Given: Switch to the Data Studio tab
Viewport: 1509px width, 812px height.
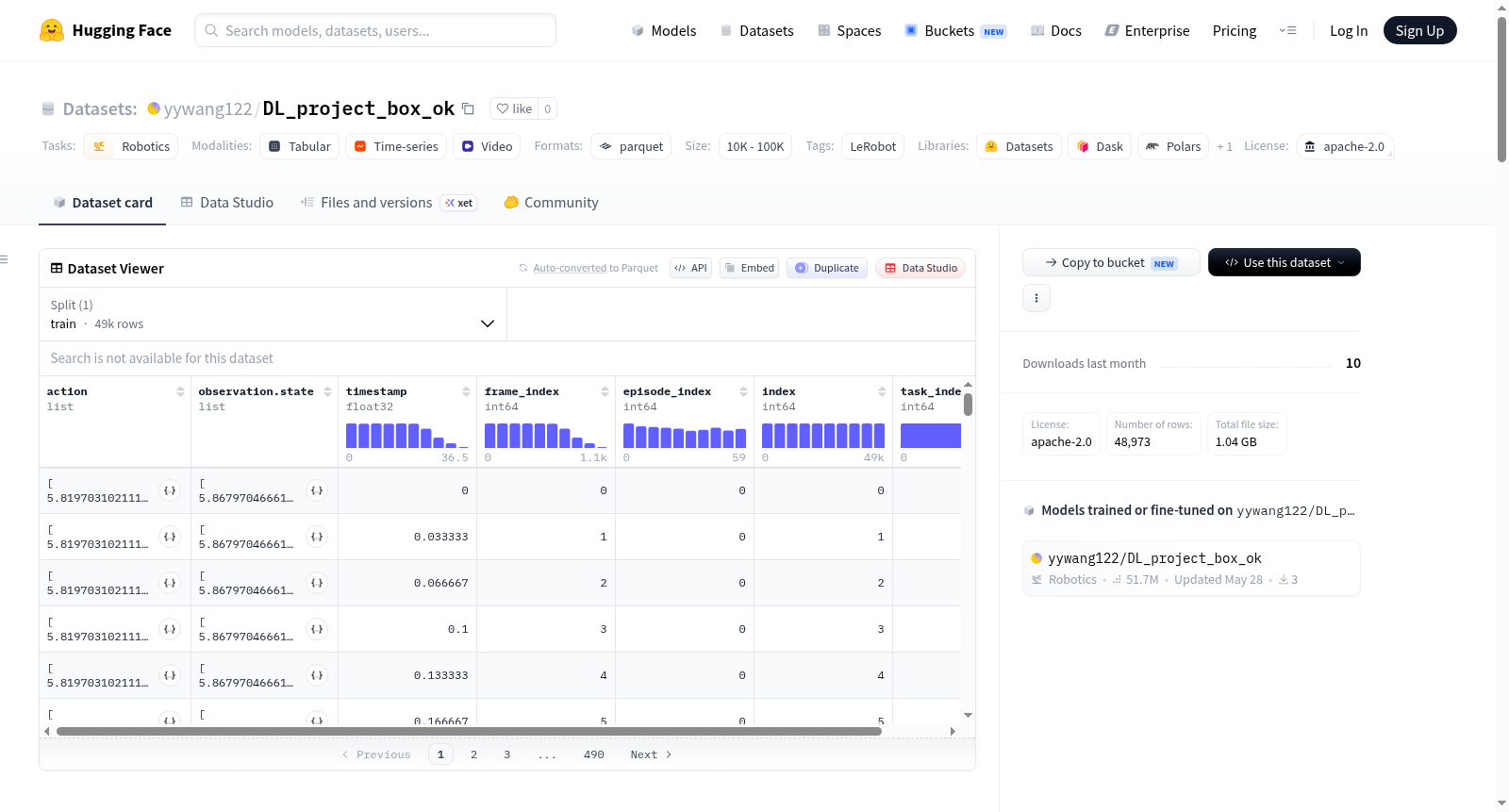Looking at the screenshot, I should [x=227, y=203].
